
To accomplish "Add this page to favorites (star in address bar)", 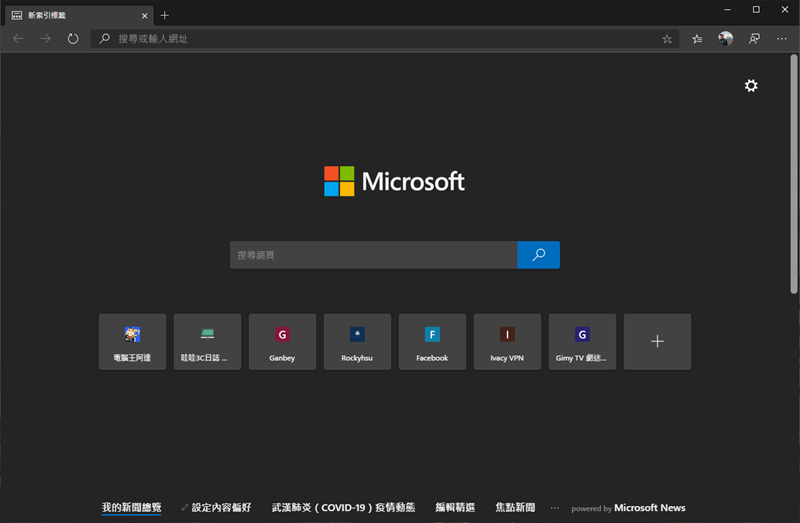I will pyautogui.click(x=667, y=39).
